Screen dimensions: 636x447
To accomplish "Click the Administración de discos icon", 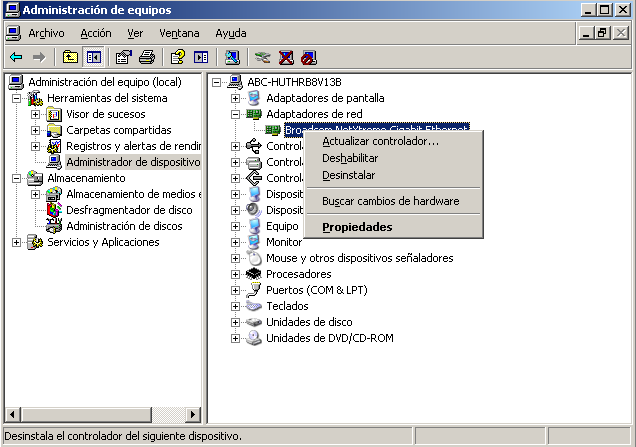I will click(54, 226).
